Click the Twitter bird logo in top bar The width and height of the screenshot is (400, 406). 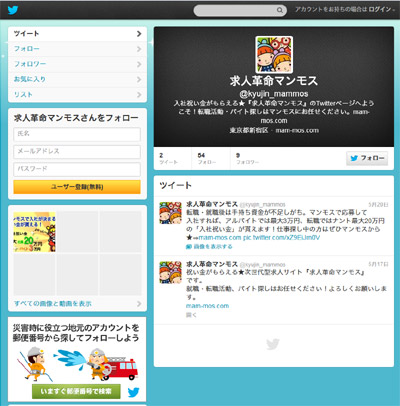point(13,10)
